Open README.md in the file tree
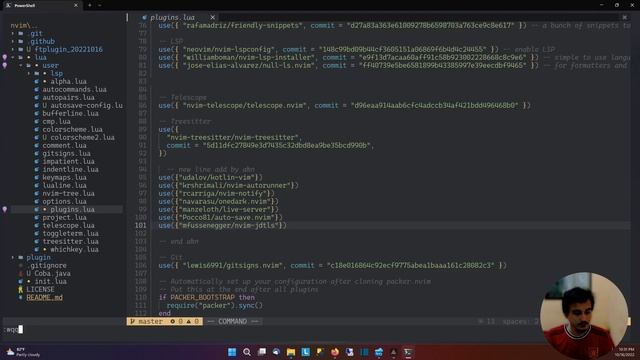The image size is (640, 360). (x=44, y=298)
